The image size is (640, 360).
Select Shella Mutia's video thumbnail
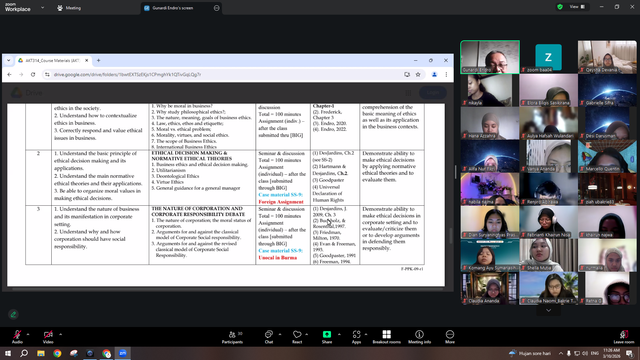(548, 256)
